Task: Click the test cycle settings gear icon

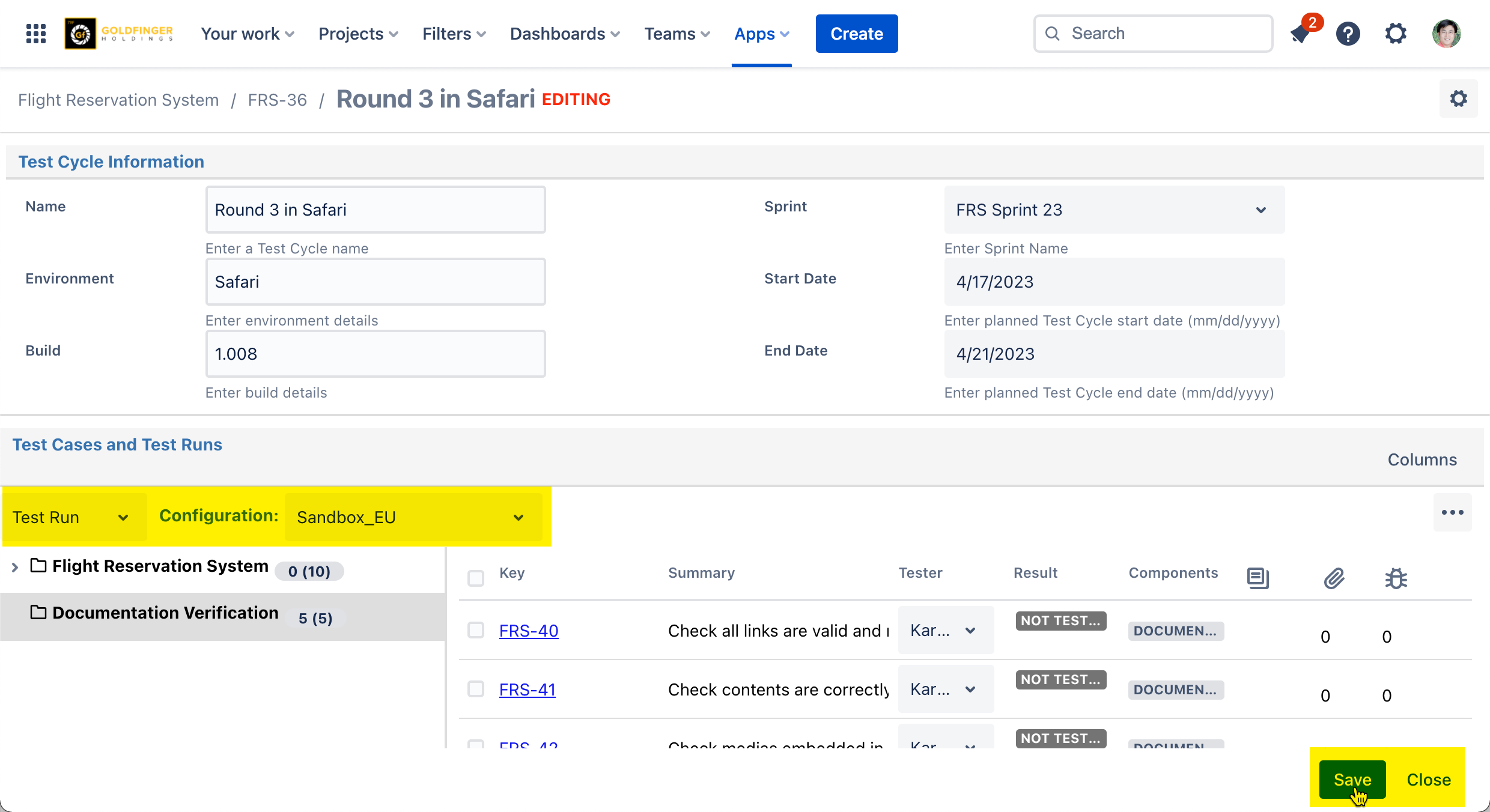Action: point(1458,99)
